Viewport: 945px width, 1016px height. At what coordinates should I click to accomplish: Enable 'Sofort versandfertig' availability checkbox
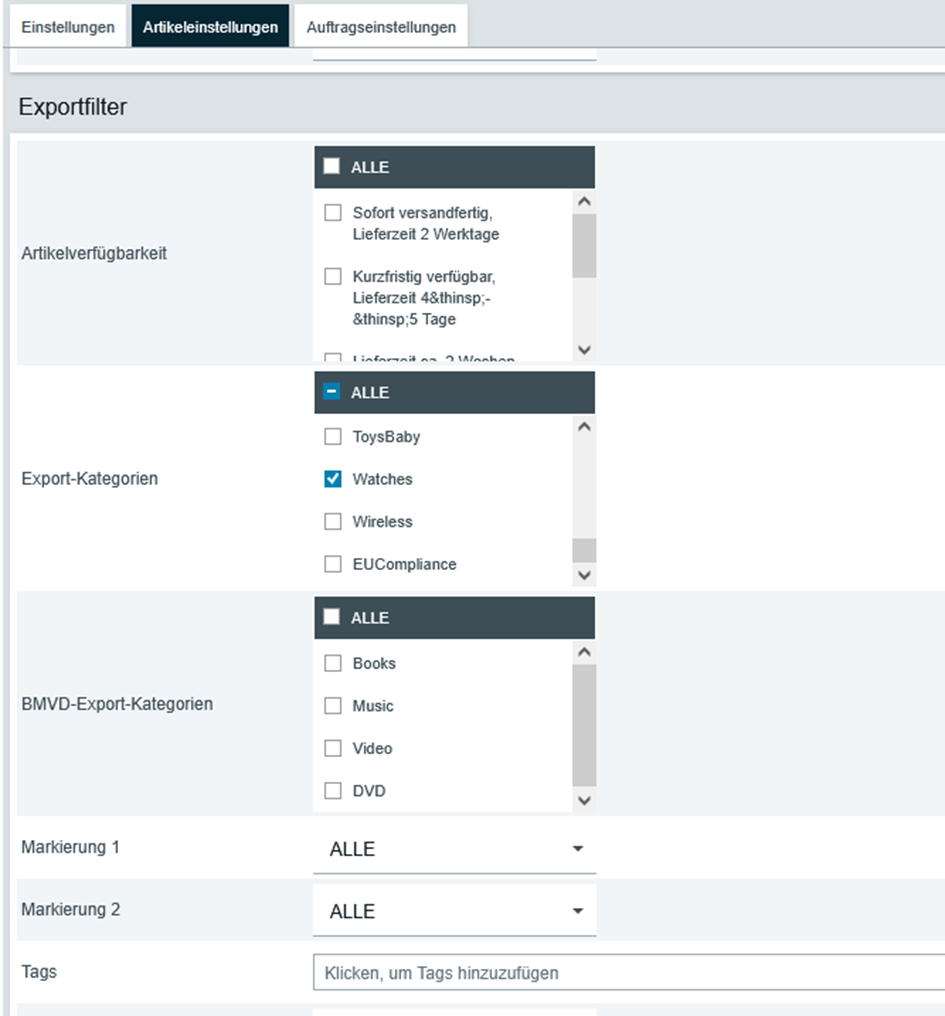click(x=333, y=213)
